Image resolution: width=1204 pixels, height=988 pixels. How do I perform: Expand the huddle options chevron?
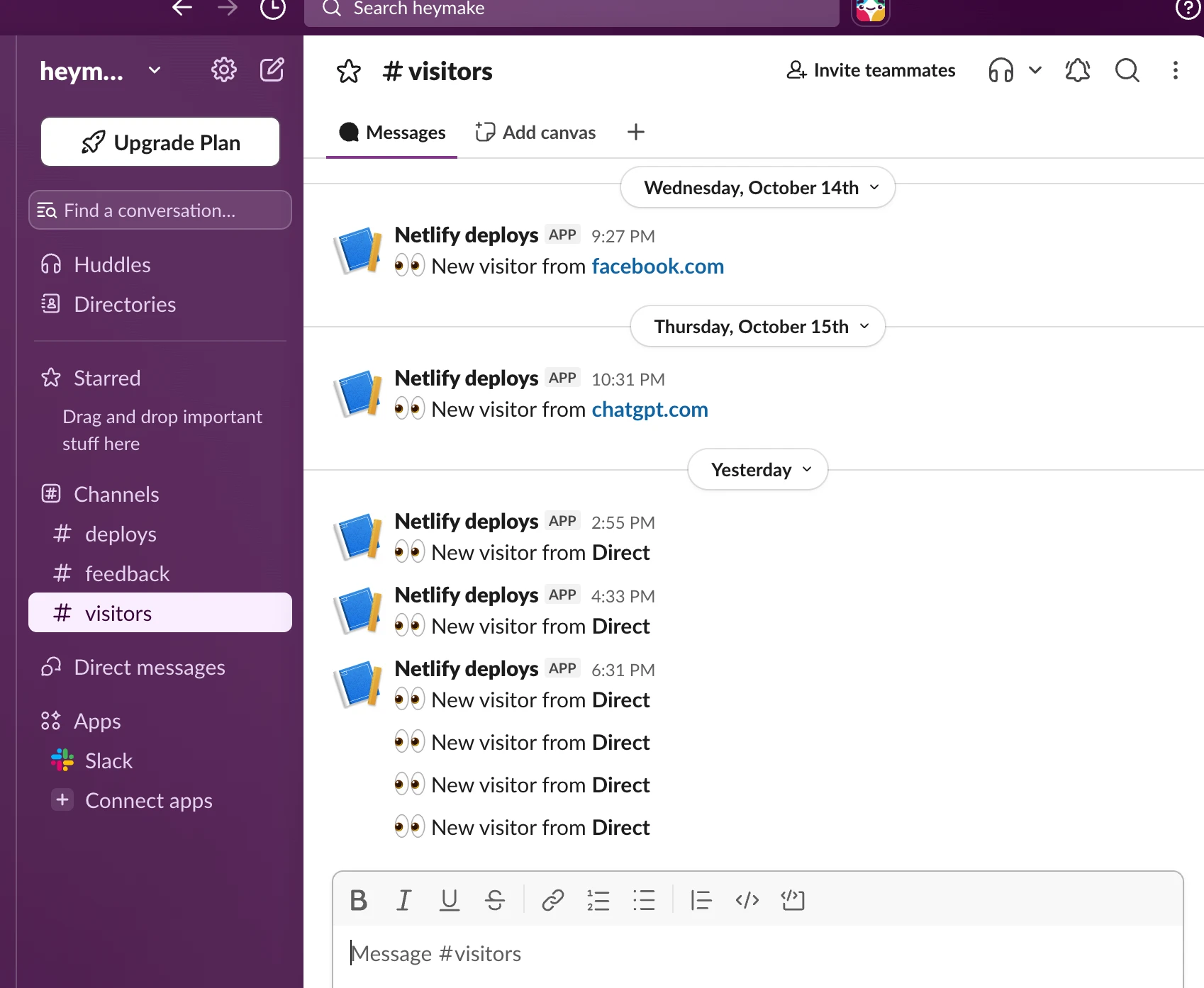(x=1035, y=70)
